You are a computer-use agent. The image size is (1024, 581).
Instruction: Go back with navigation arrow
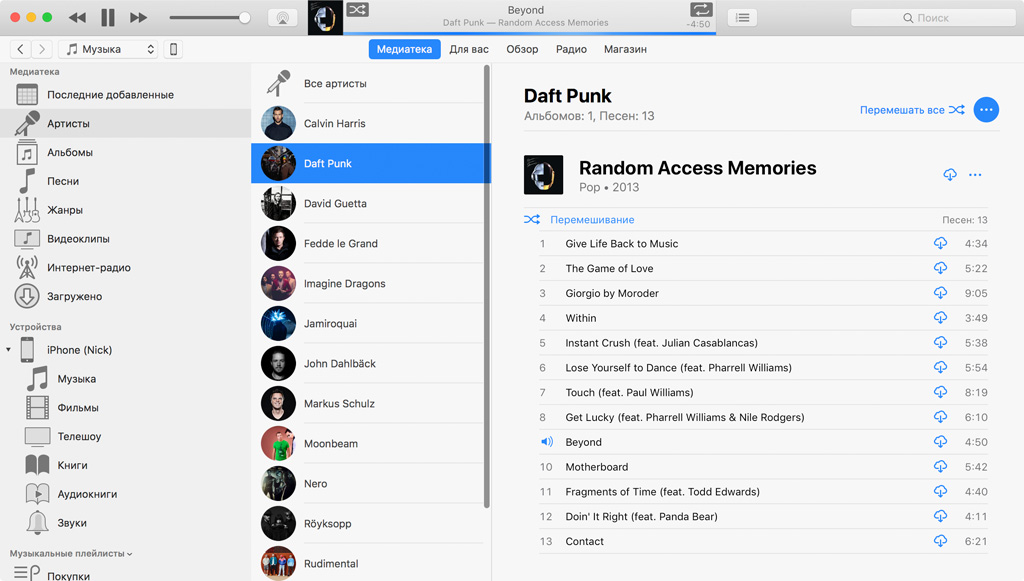pos(20,49)
